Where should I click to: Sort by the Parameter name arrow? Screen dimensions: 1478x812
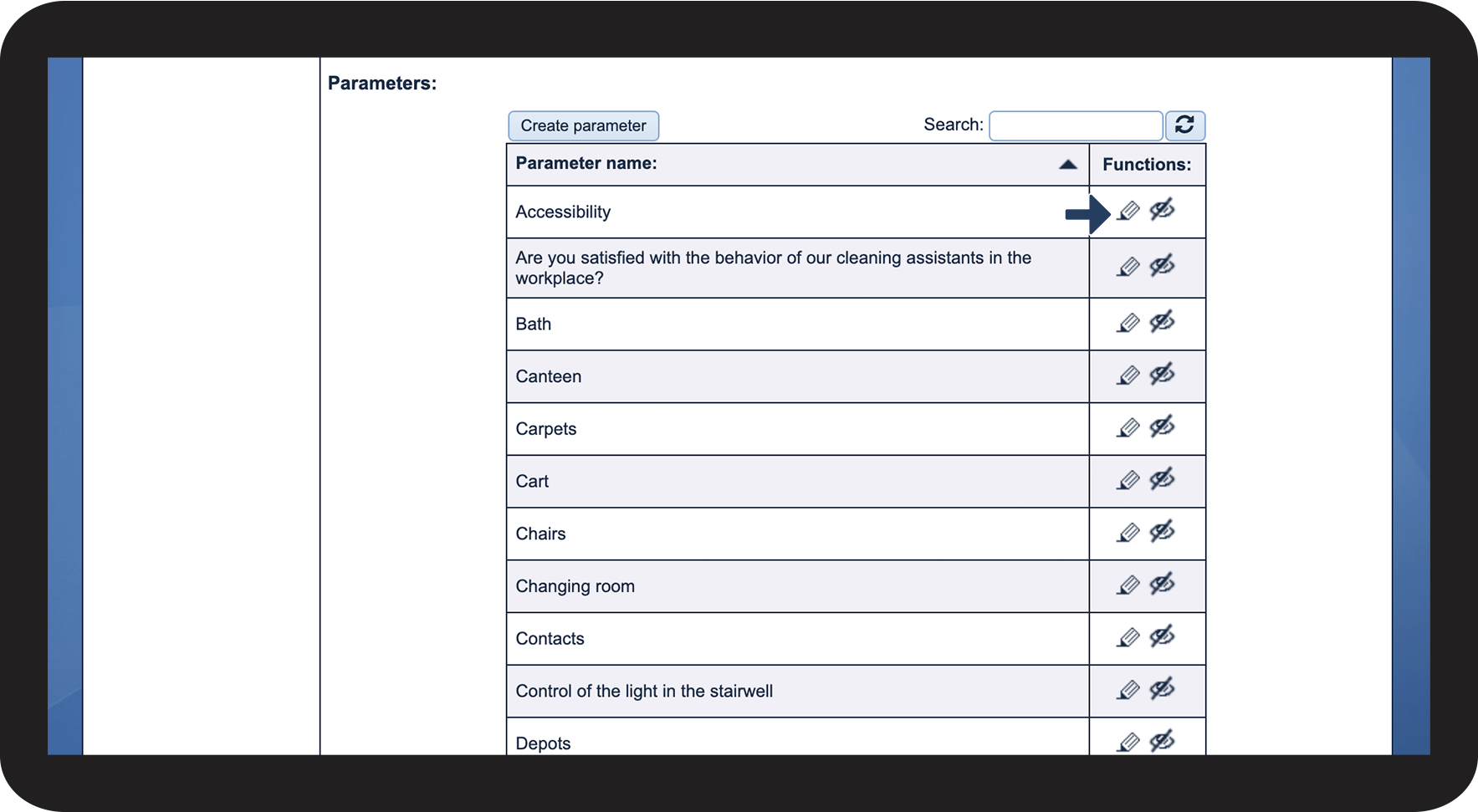(x=1067, y=165)
